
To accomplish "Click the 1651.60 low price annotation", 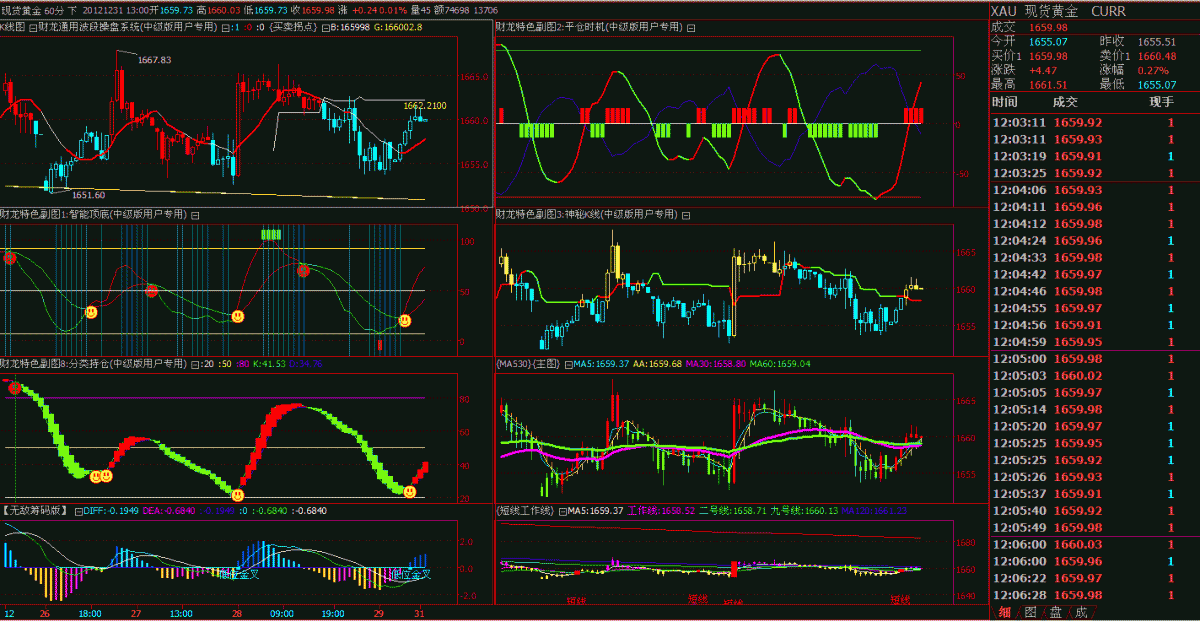I will (x=88, y=195).
